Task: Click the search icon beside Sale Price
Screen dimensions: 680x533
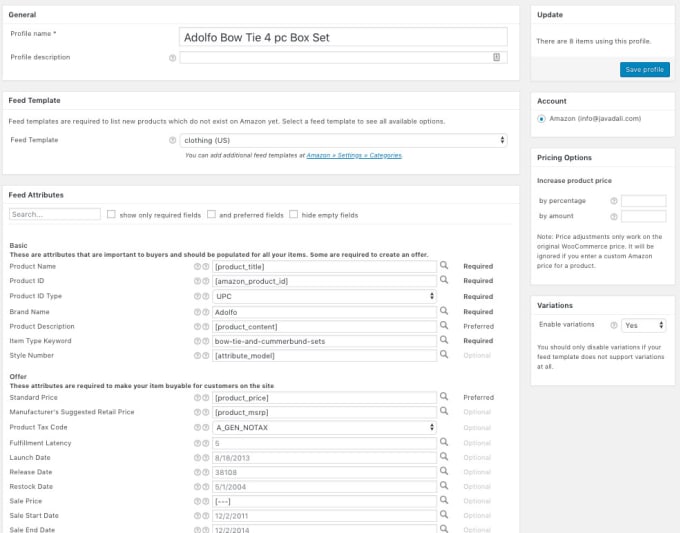Action: [444, 500]
